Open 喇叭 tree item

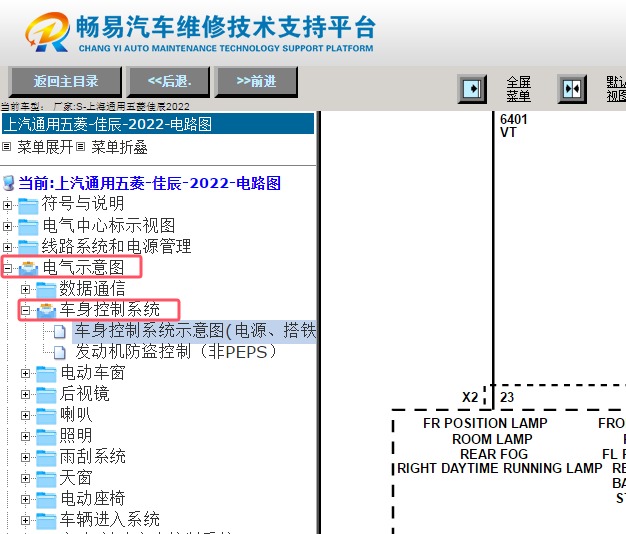[x=76, y=415]
